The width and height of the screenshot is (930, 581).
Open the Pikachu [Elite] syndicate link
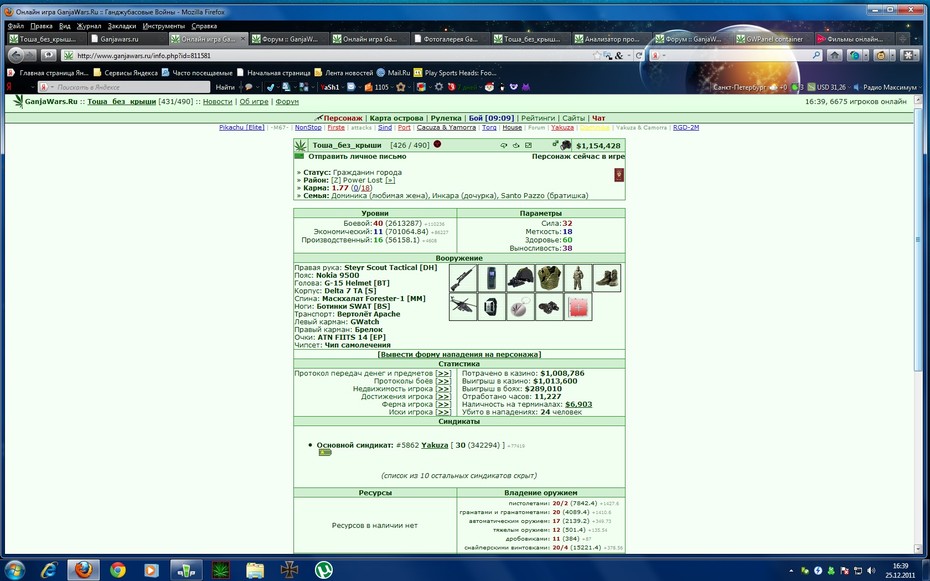click(x=241, y=127)
